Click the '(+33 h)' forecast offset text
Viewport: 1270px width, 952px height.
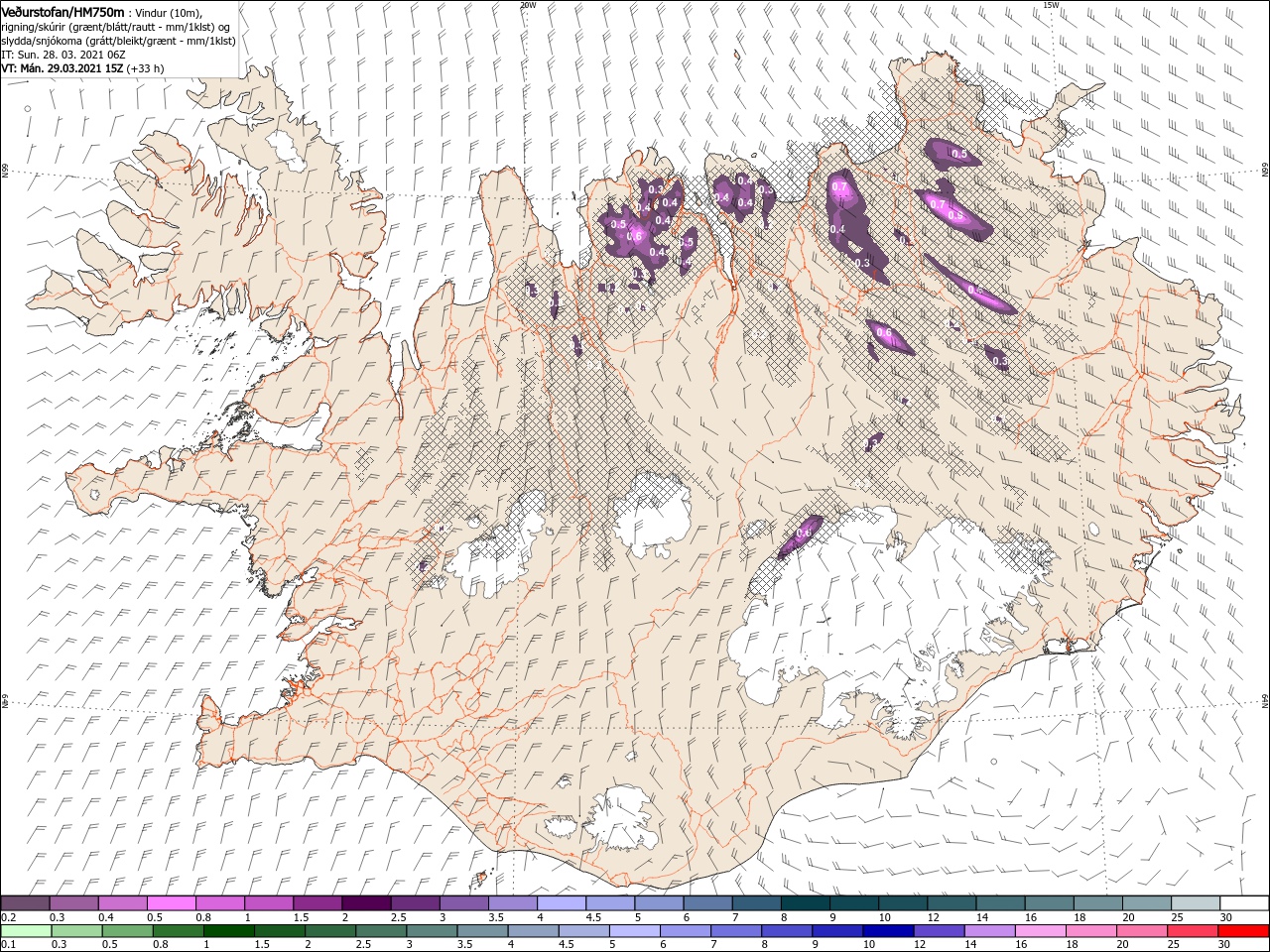pyautogui.click(x=145, y=68)
